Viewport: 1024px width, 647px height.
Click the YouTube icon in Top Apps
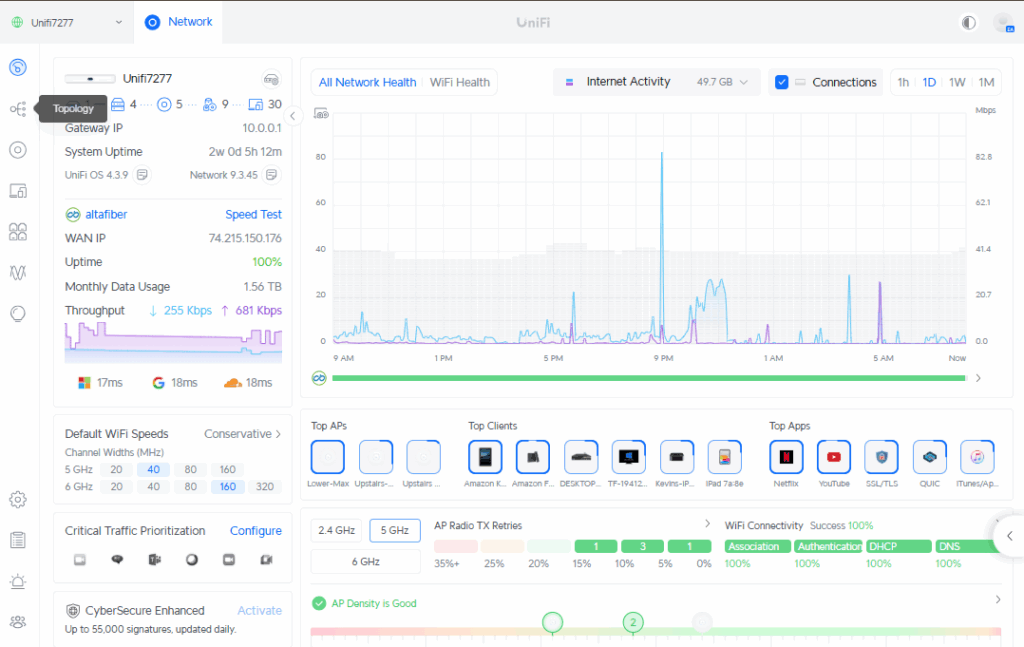[834, 457]
